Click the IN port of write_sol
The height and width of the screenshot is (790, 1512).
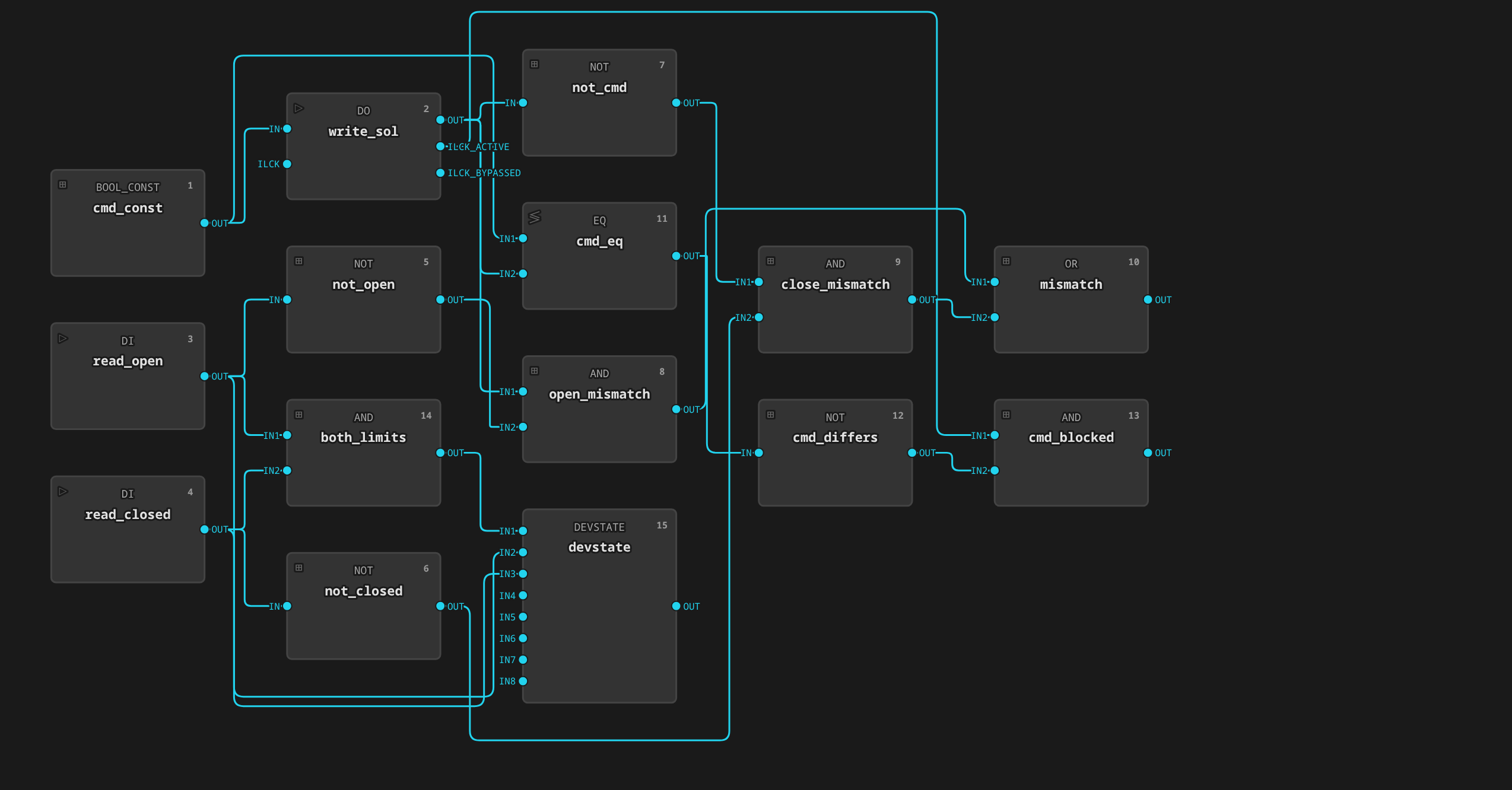pyautogui.click(x=287, y=129)
